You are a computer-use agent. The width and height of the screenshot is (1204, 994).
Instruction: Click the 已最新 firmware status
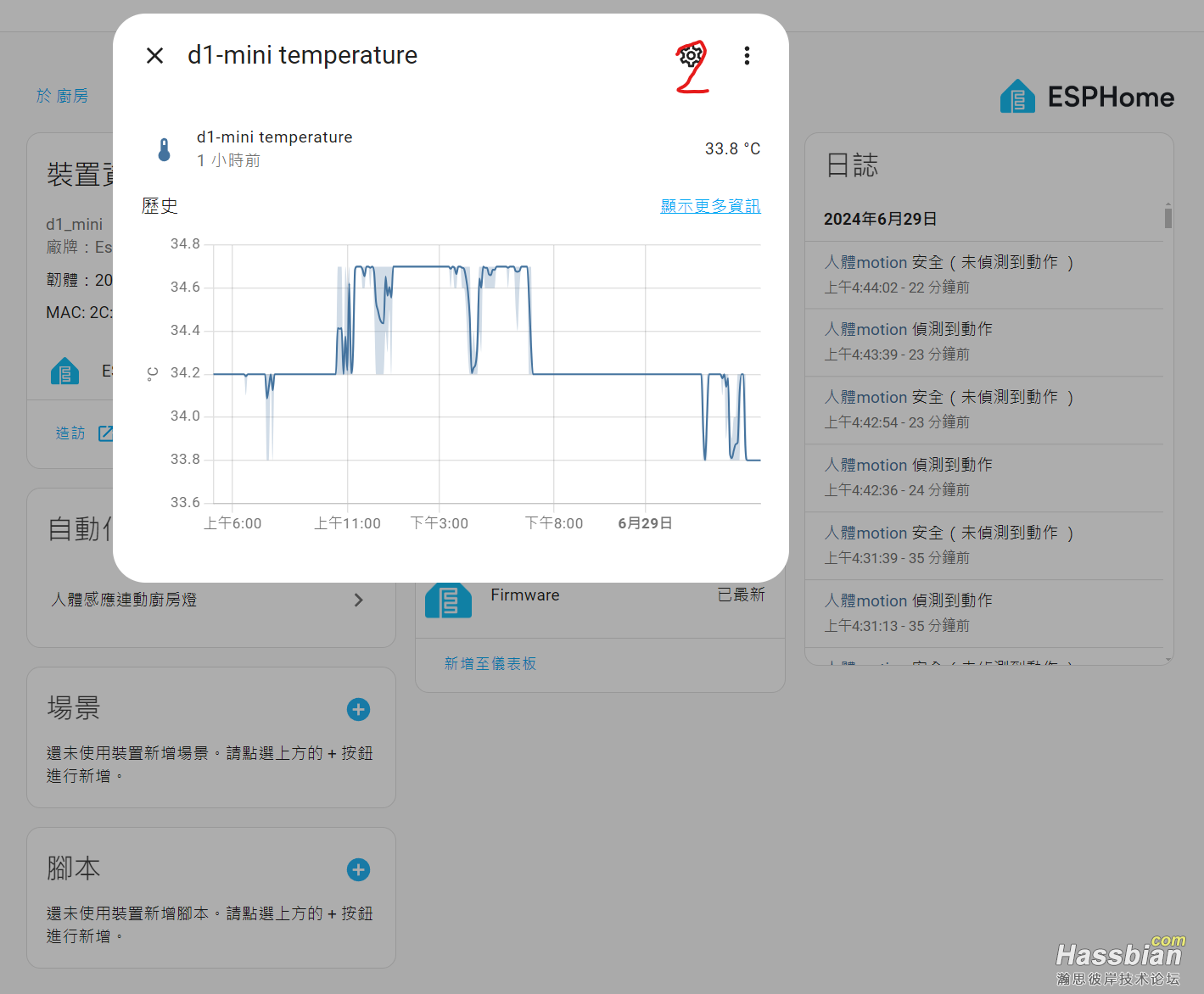[x=741, y=595]
